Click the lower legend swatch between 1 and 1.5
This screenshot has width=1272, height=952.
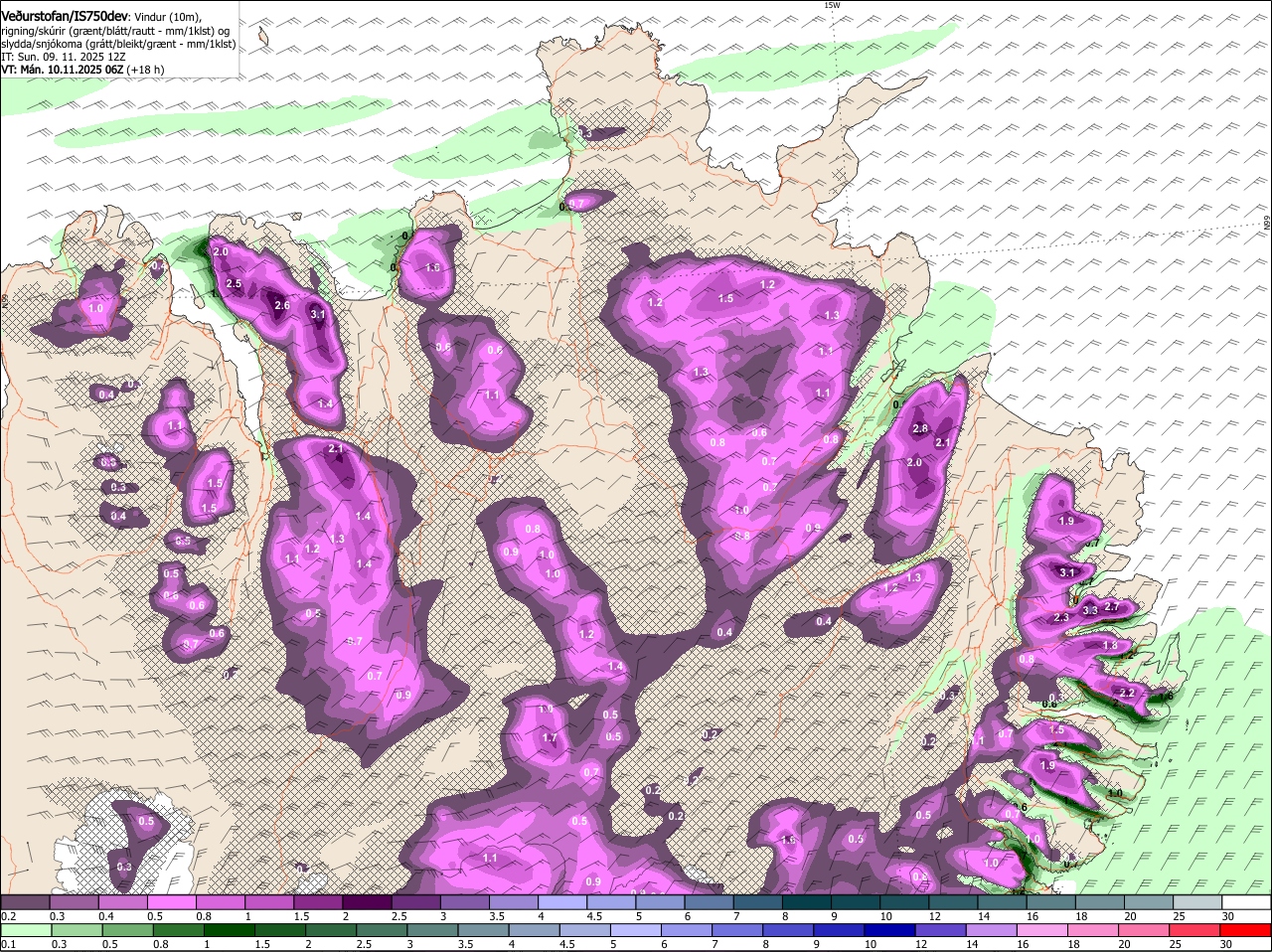click(230, 930)
